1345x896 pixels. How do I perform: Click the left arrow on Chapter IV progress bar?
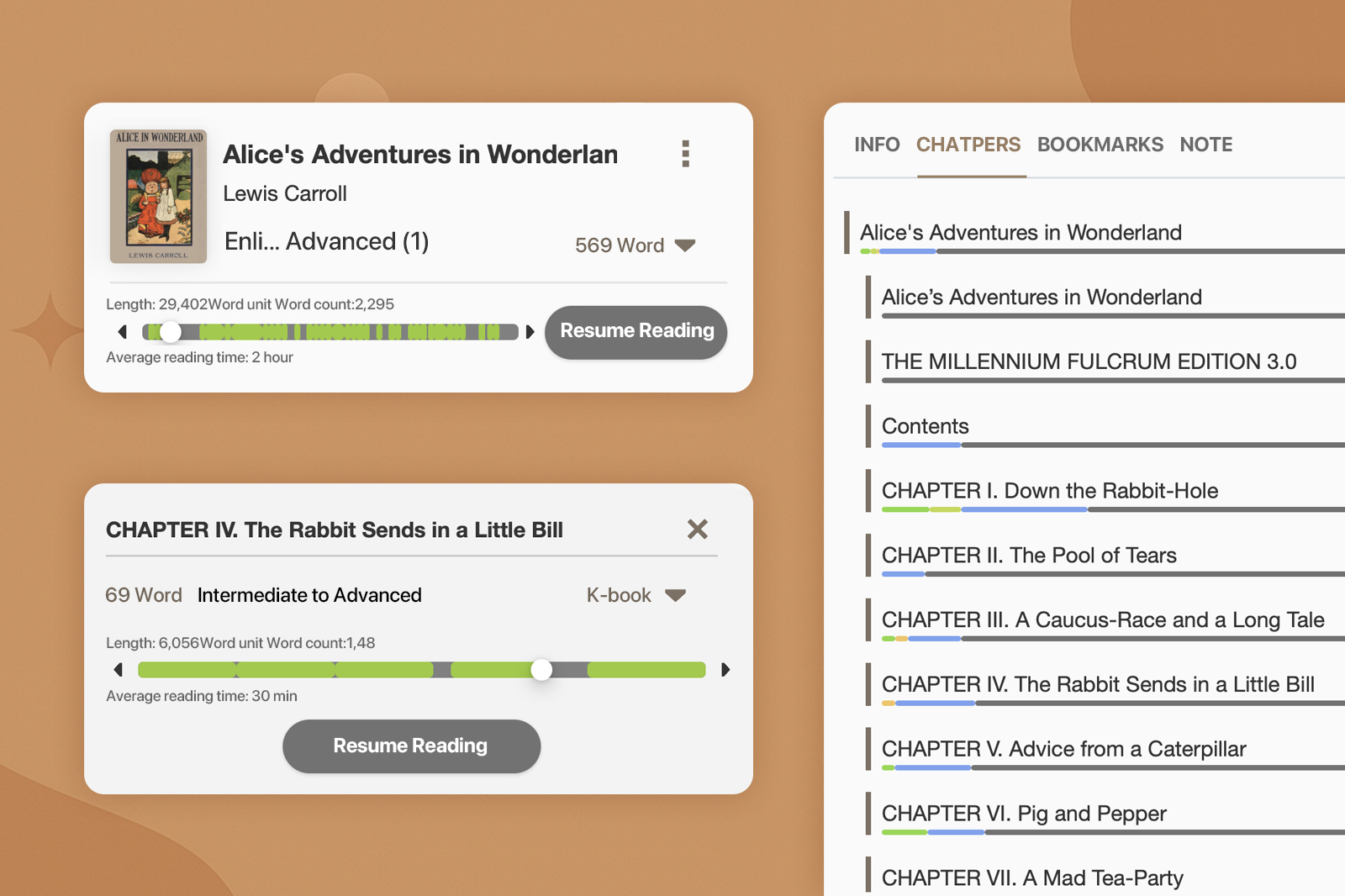point(119,670)
